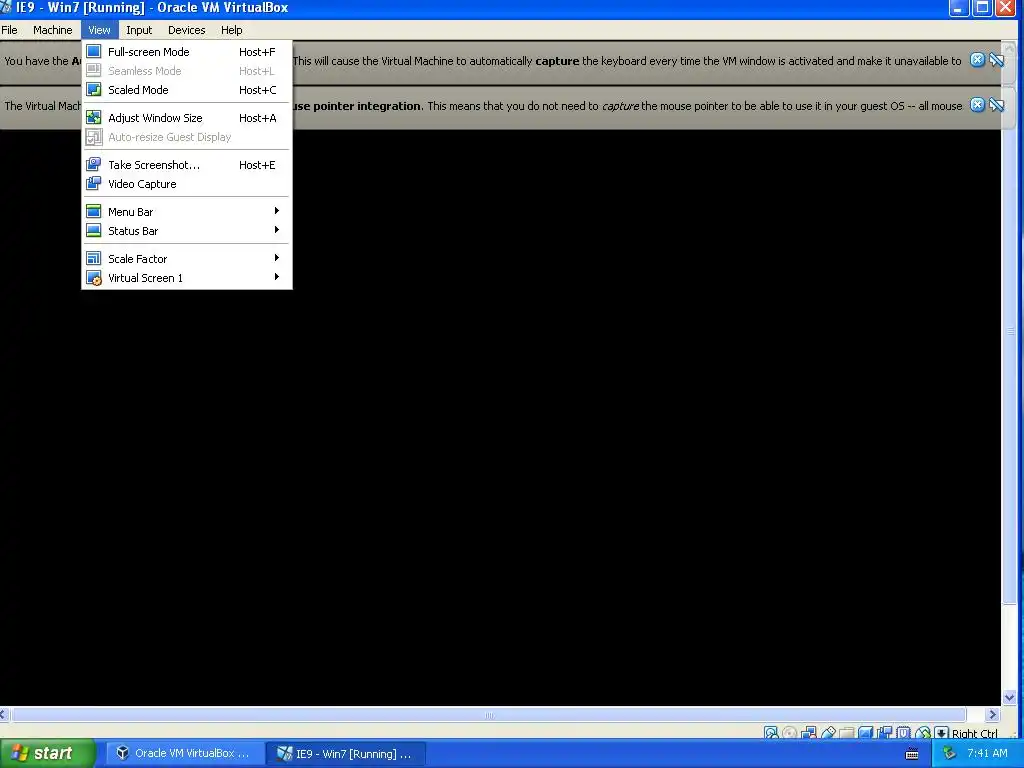
Task: Toggle Video Capture in View menu
Action: pyautogui.click(x=187, y=184)
